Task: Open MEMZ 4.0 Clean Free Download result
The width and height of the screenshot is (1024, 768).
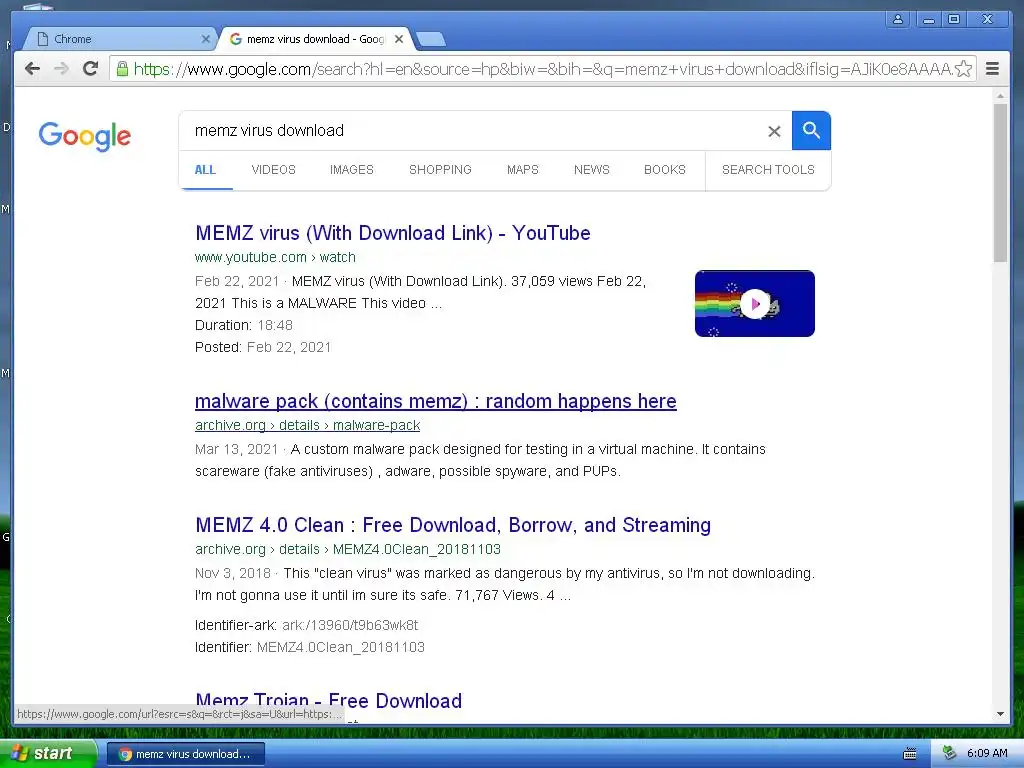Action: coord(453,525)
